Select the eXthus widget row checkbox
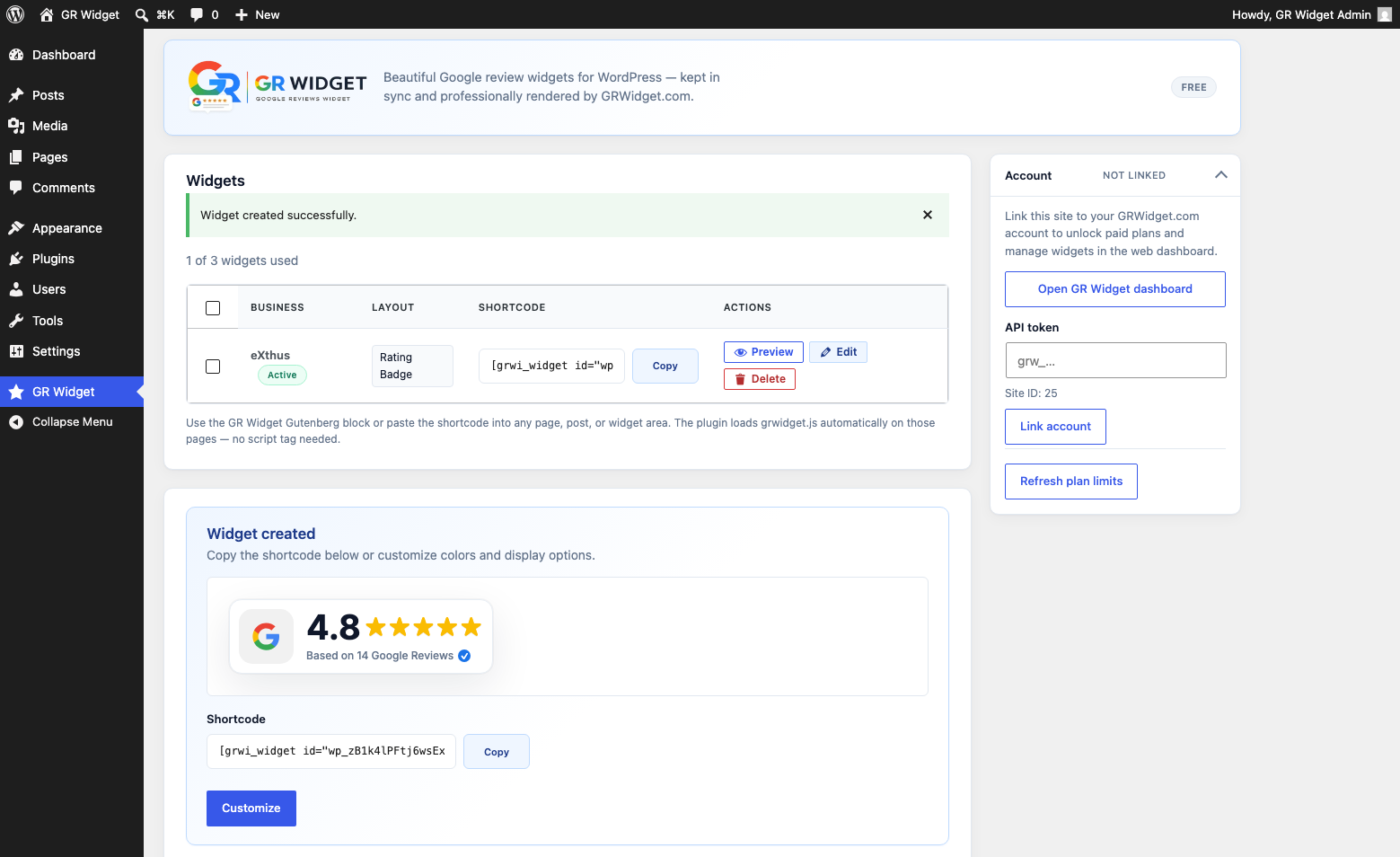This screenshot has height=857, width=1400. [213, 367]
